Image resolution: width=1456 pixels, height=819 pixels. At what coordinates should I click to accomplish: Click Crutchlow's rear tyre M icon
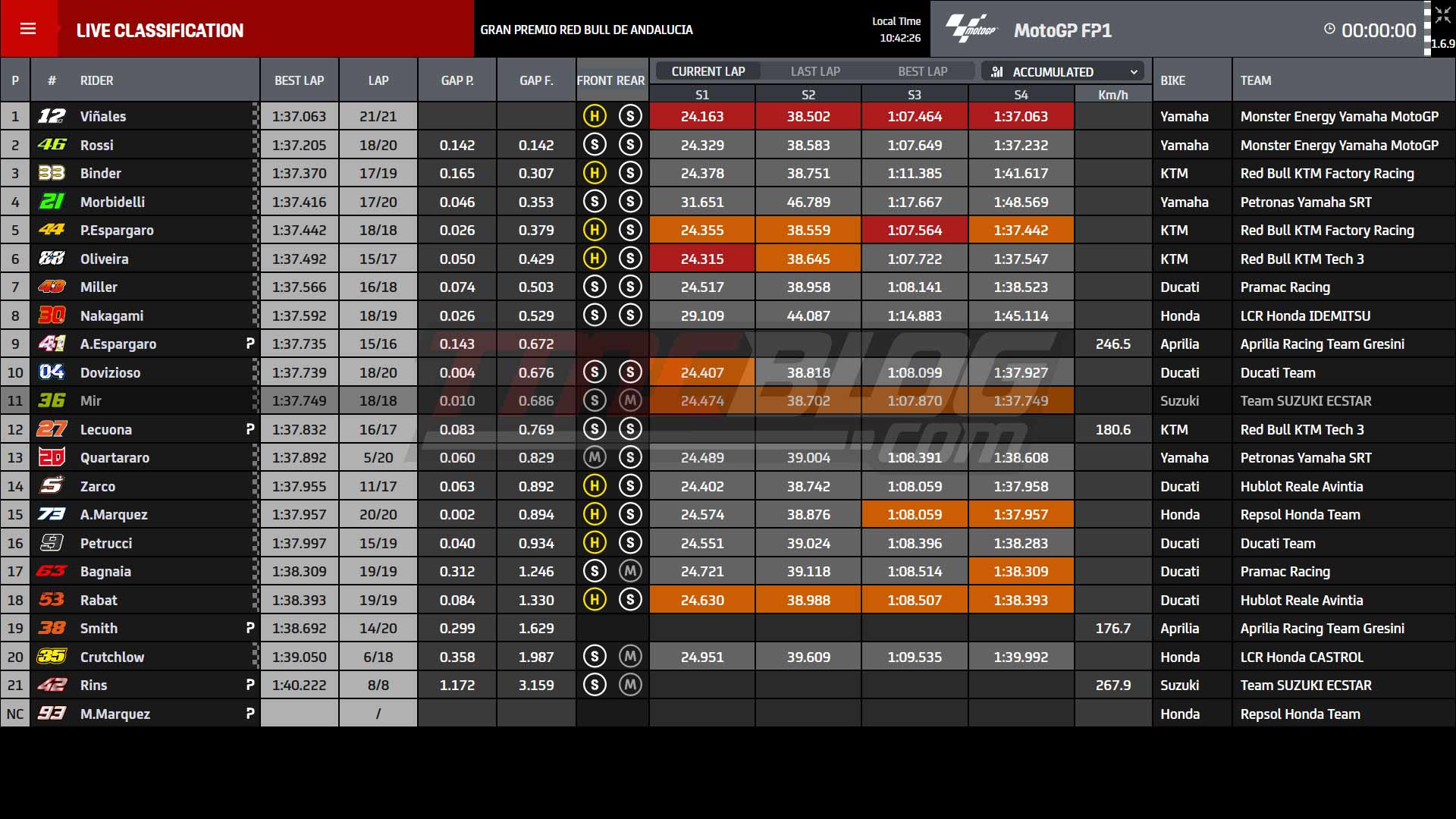coord(630,657)
